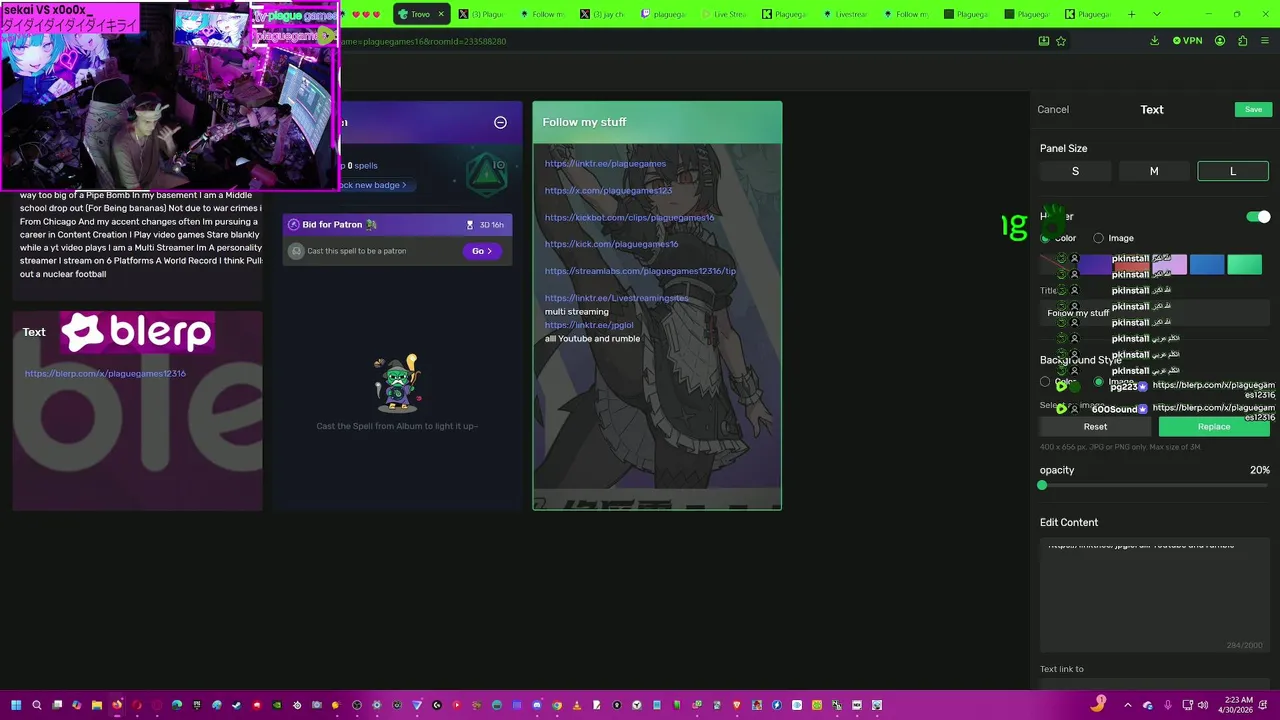The width and height of the screenshot is (1280, 720).
Task: Click the Reset image button
Action: tap(1095, 427)
